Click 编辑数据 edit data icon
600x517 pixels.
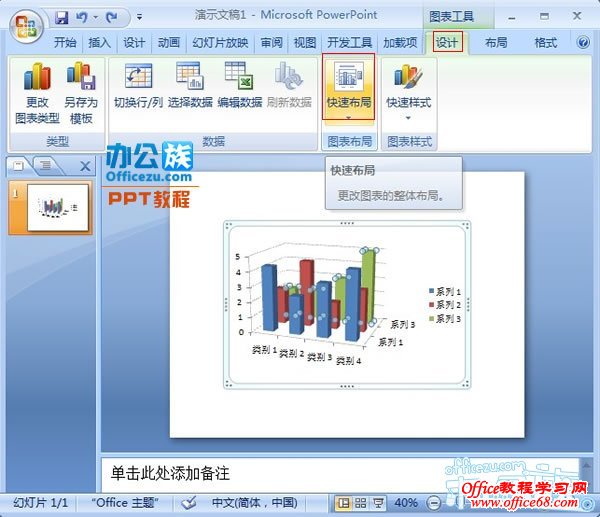pos(240,86)
